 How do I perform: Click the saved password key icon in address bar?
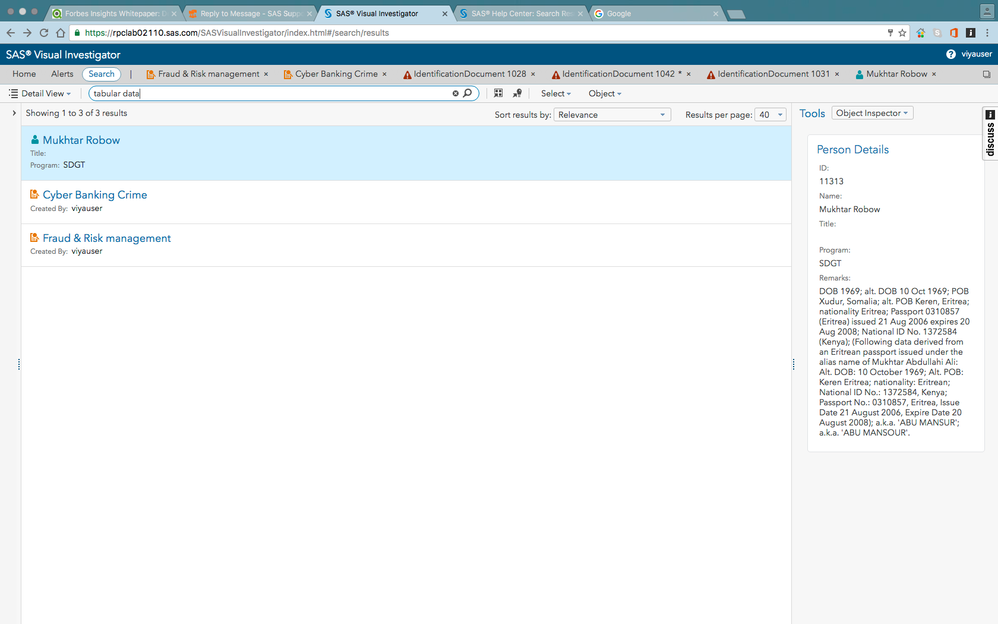coord(890,32)
